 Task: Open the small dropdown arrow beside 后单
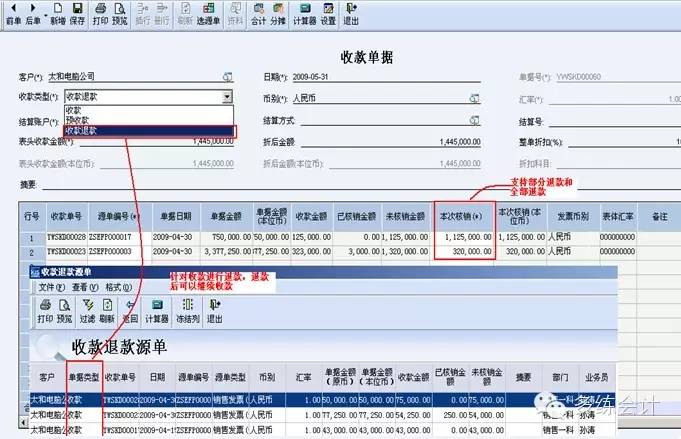tap(45, 17)
